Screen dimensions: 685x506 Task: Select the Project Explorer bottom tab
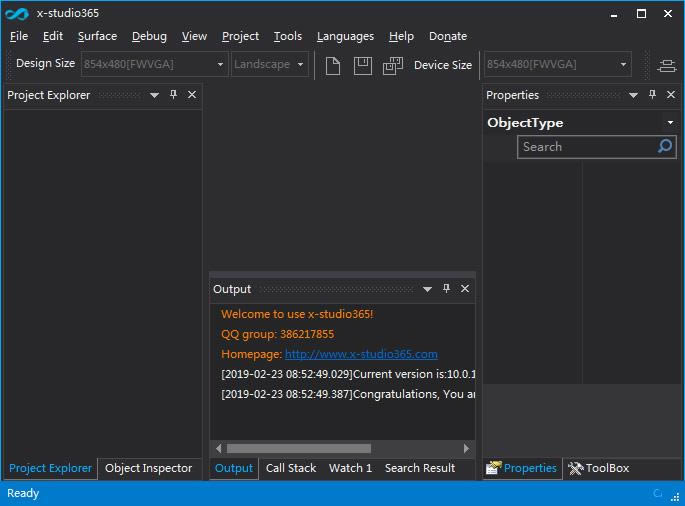[x=50, y=468]
